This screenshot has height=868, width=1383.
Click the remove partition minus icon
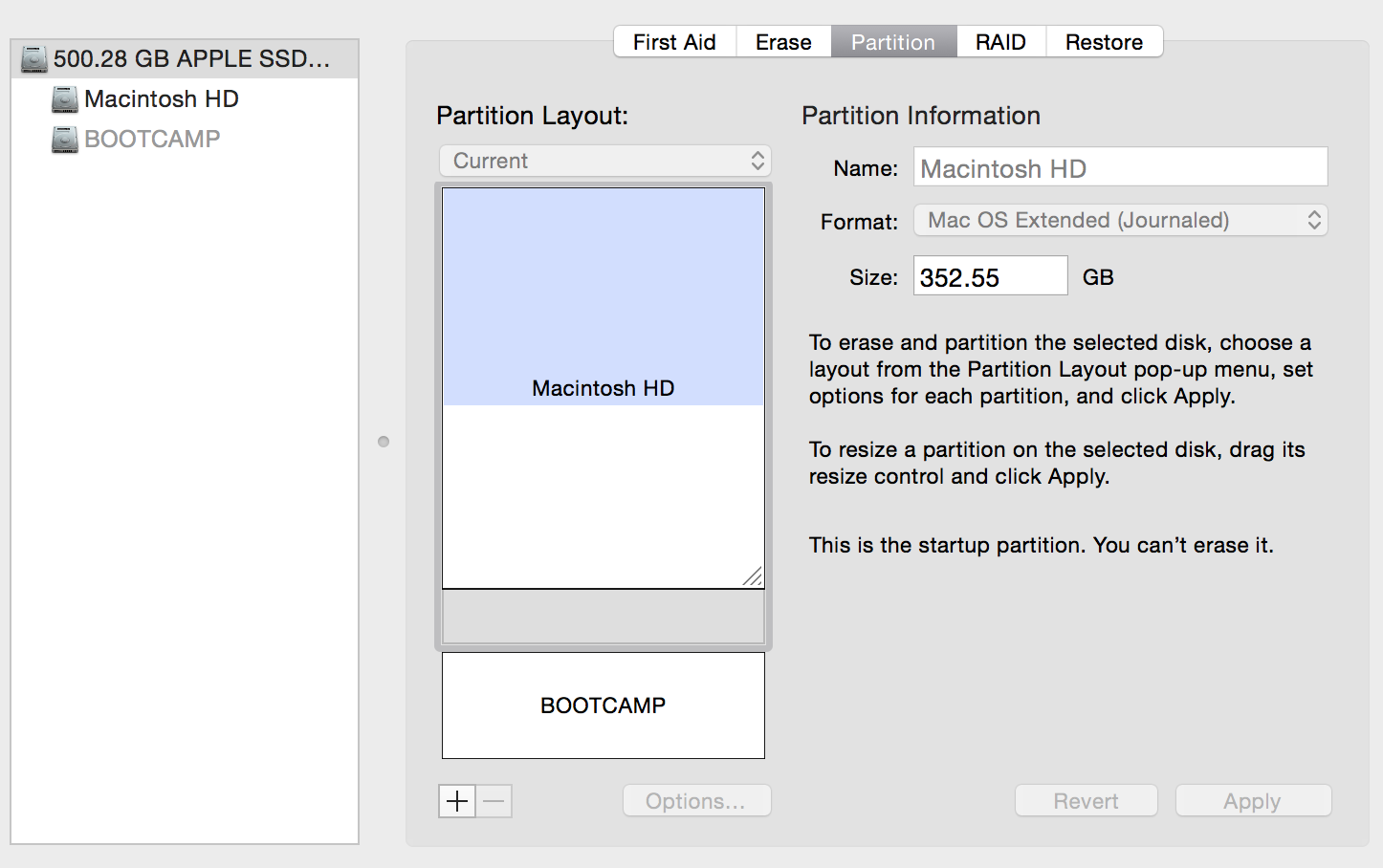coord(494,801)
